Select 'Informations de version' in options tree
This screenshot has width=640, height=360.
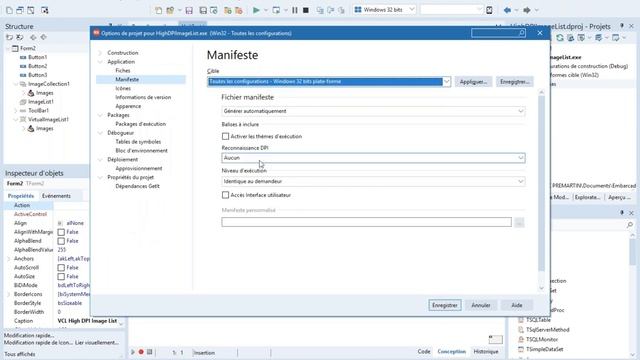pos(143,97)
